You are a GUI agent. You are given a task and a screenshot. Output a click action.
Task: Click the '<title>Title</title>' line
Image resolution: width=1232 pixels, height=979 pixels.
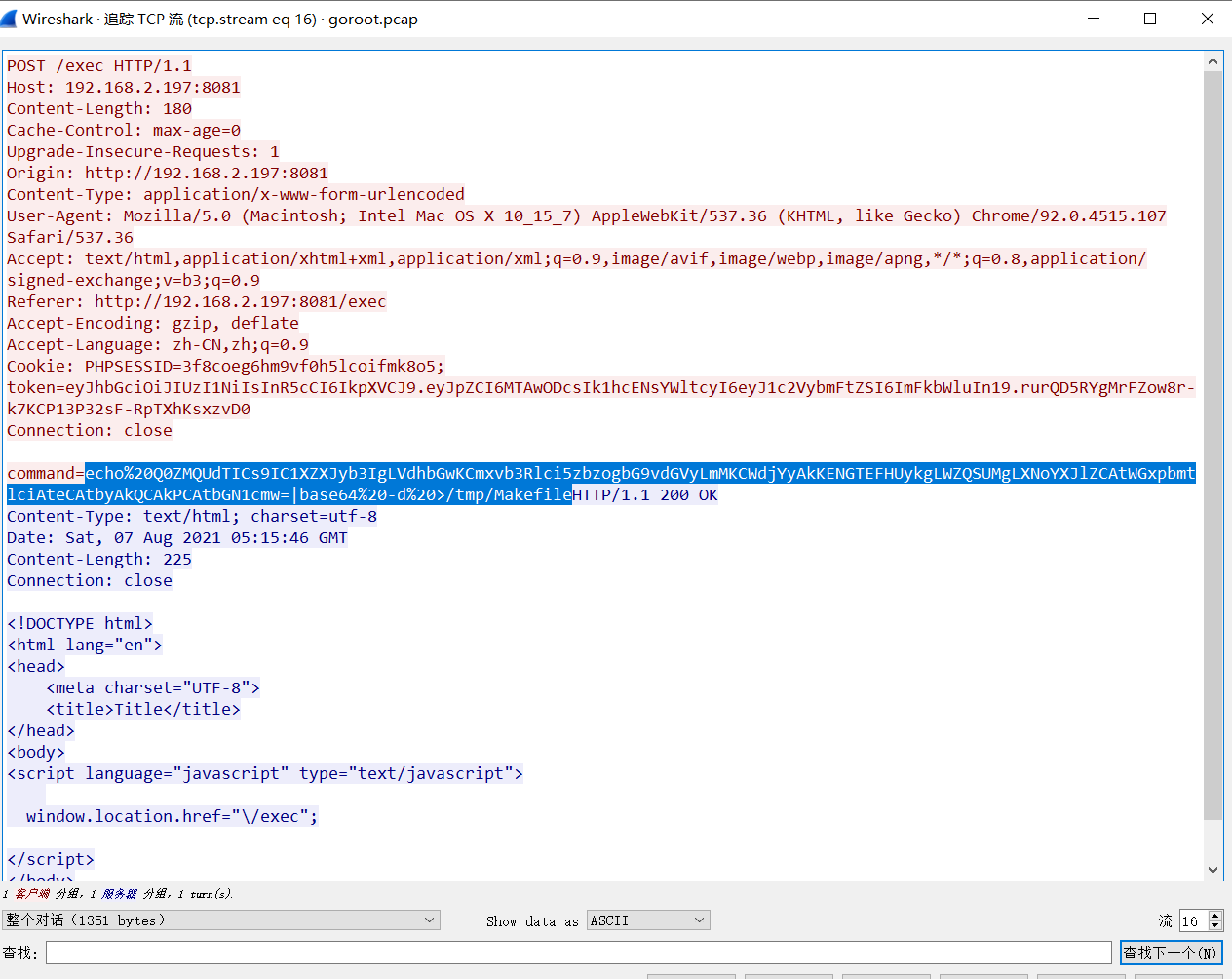[x=143, y=709]
